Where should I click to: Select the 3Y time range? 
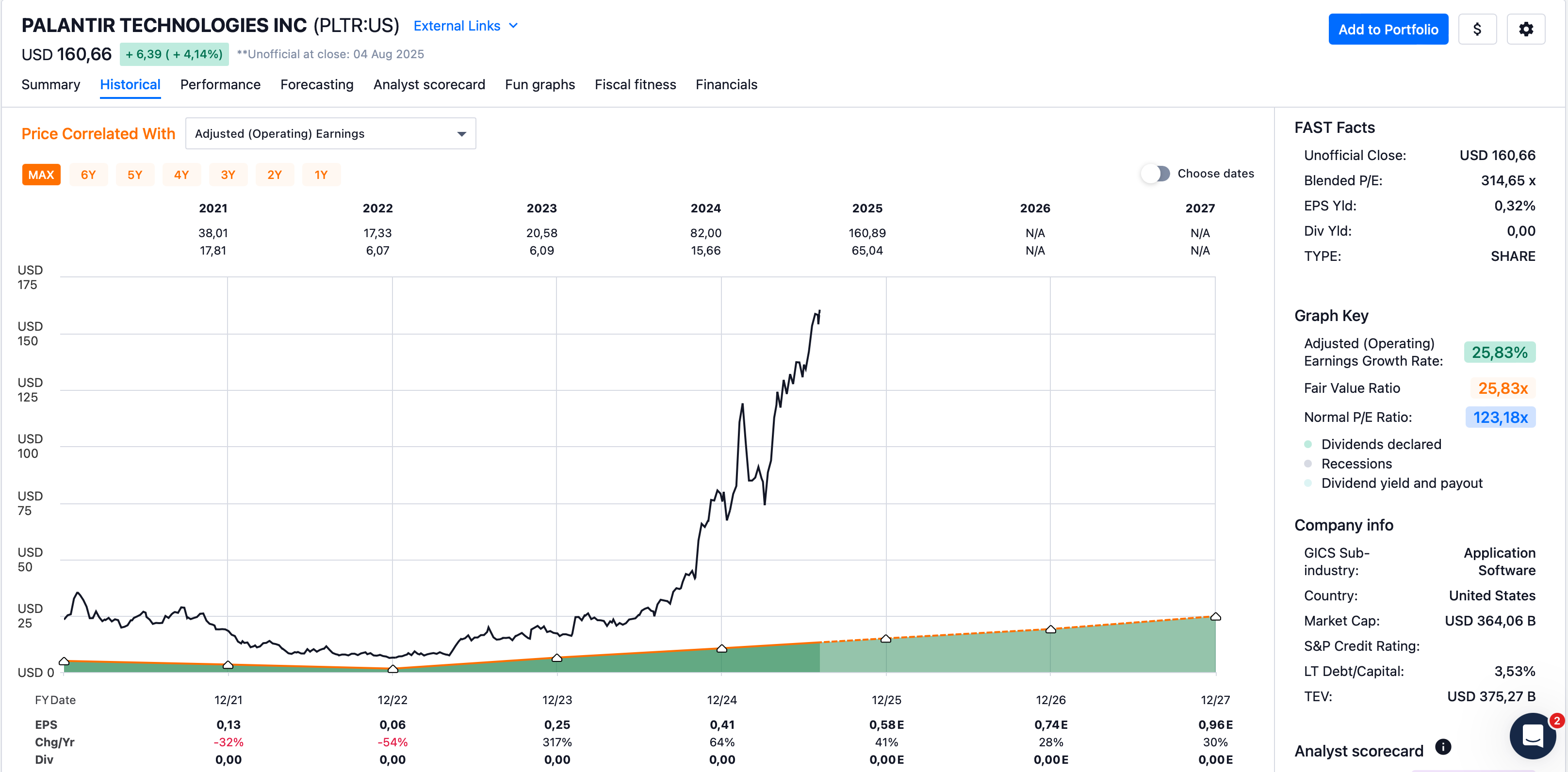click(x=228, y=175)
